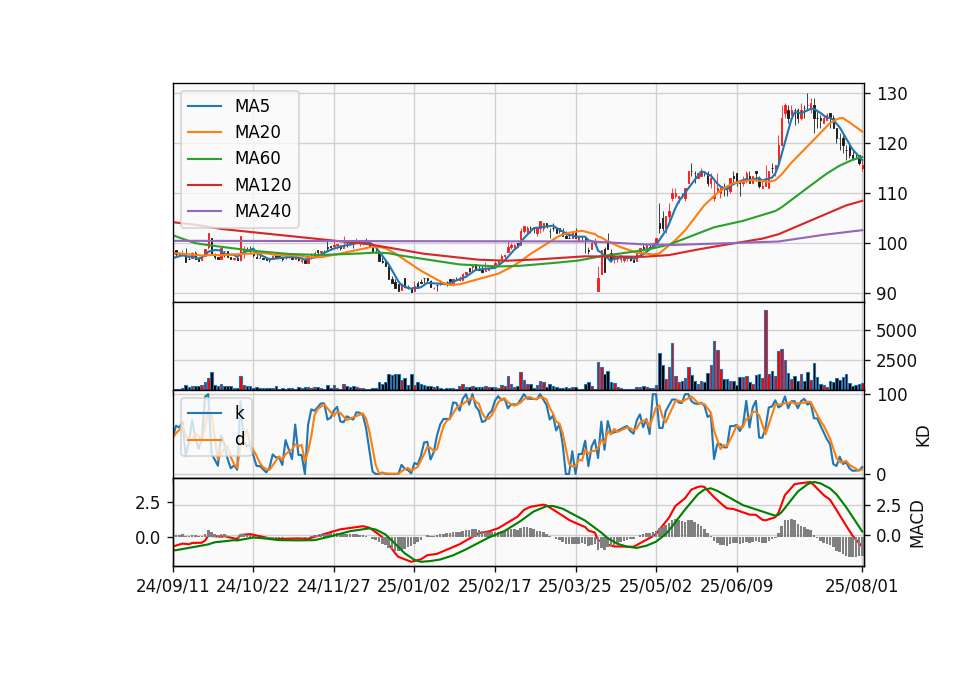
Task: Click the tallest volume bar
Action: [x=765, y=350]
